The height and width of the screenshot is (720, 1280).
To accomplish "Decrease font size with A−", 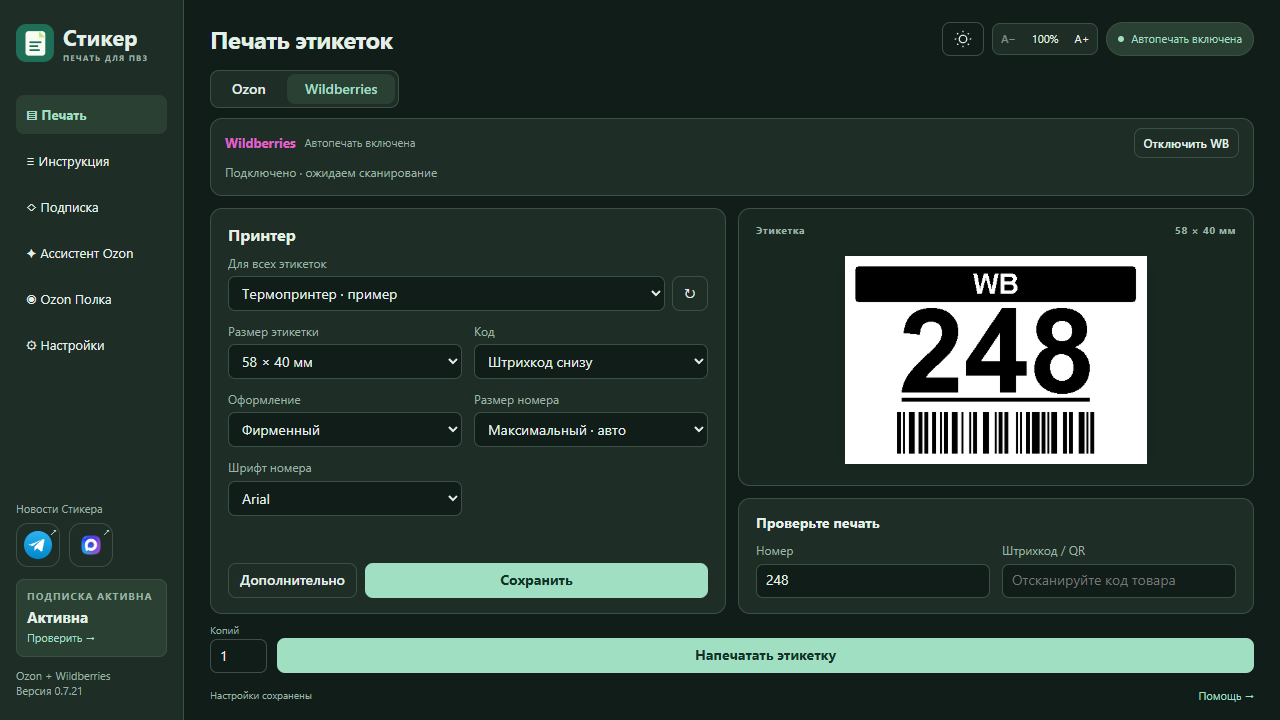I will [x=1008, y=39].
